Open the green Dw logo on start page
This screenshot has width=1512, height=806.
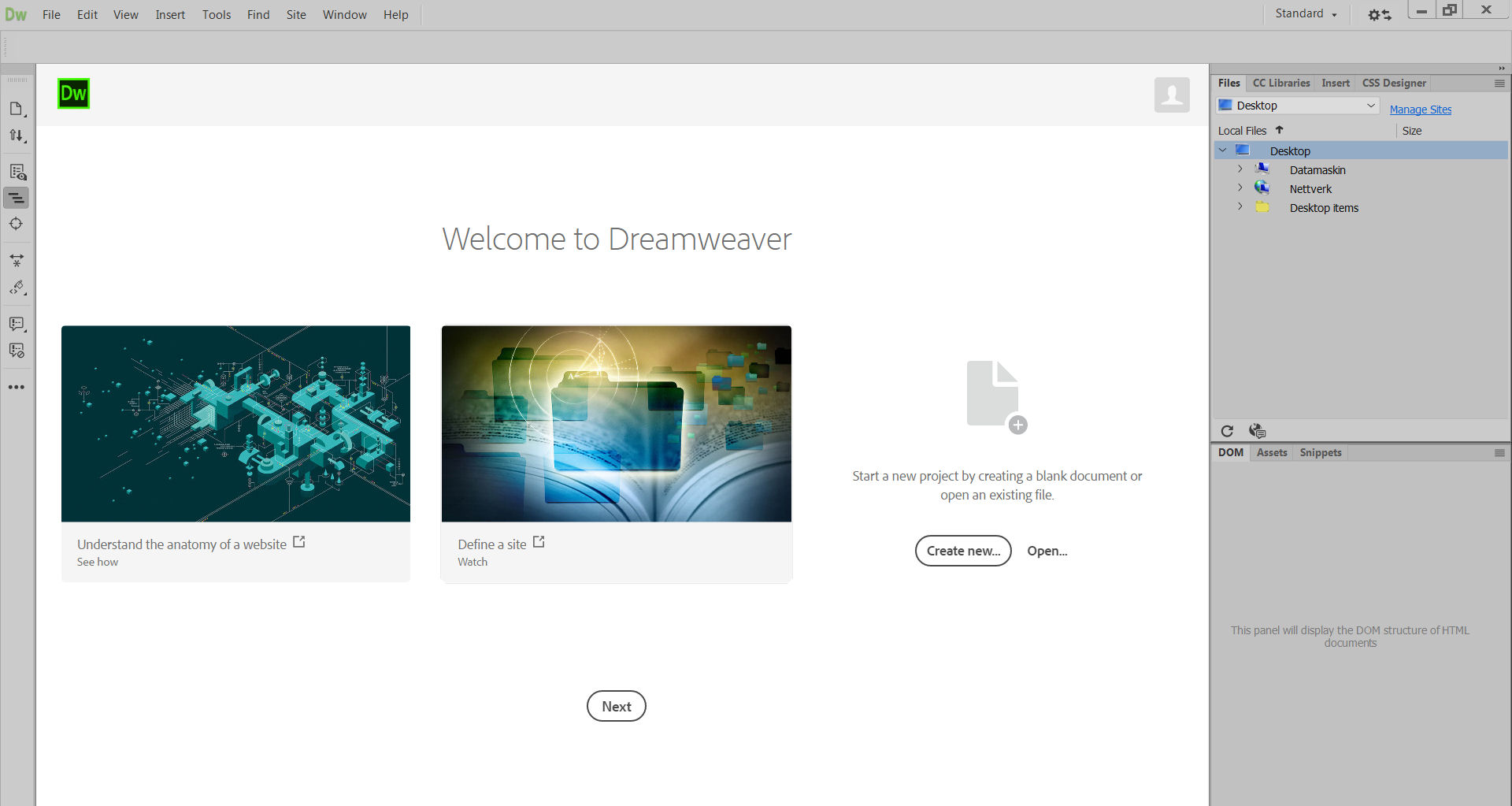pyautogui.click(x=73, y=94)
